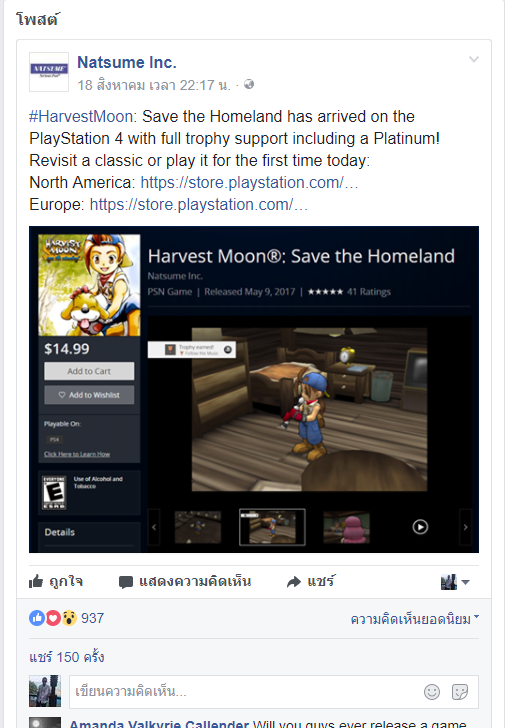The image size is (505, 728).
Task: View the 150 shares link
Action: 67,657
